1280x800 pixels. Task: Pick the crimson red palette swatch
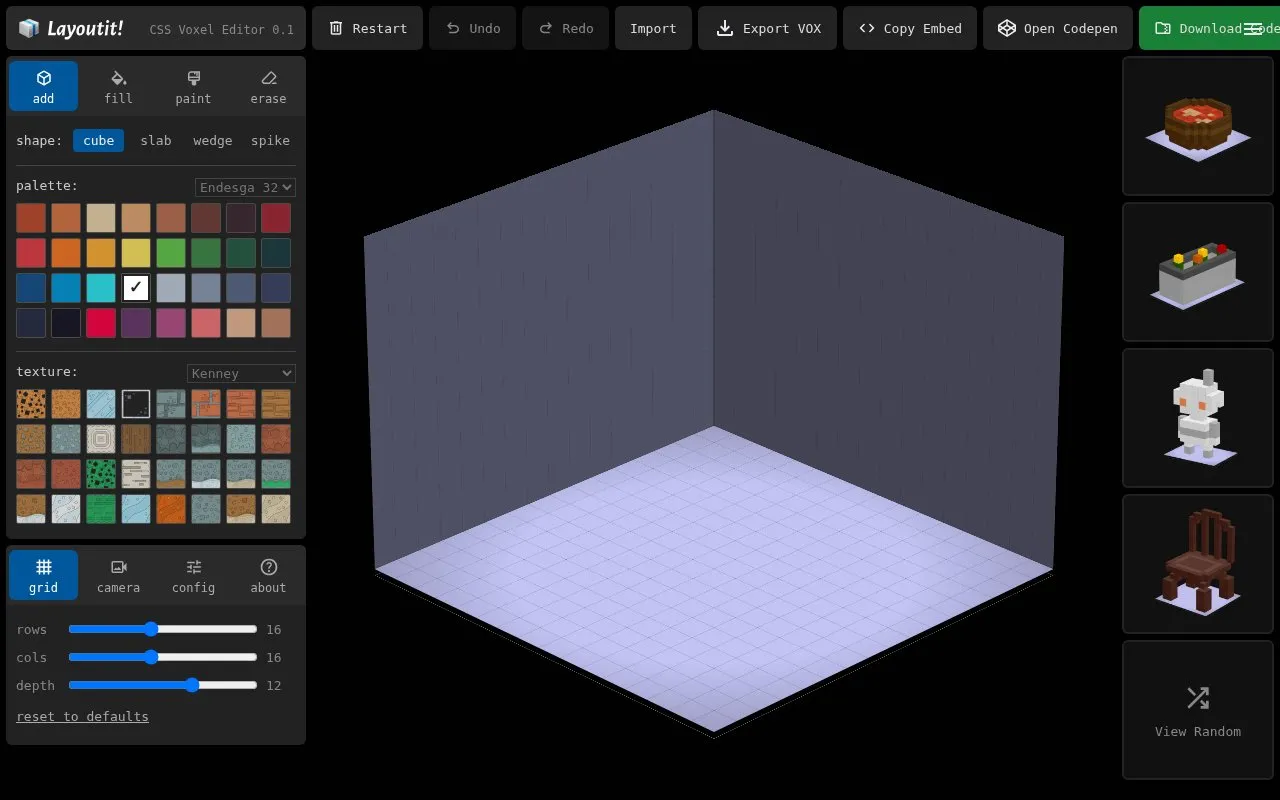point(101,323)
